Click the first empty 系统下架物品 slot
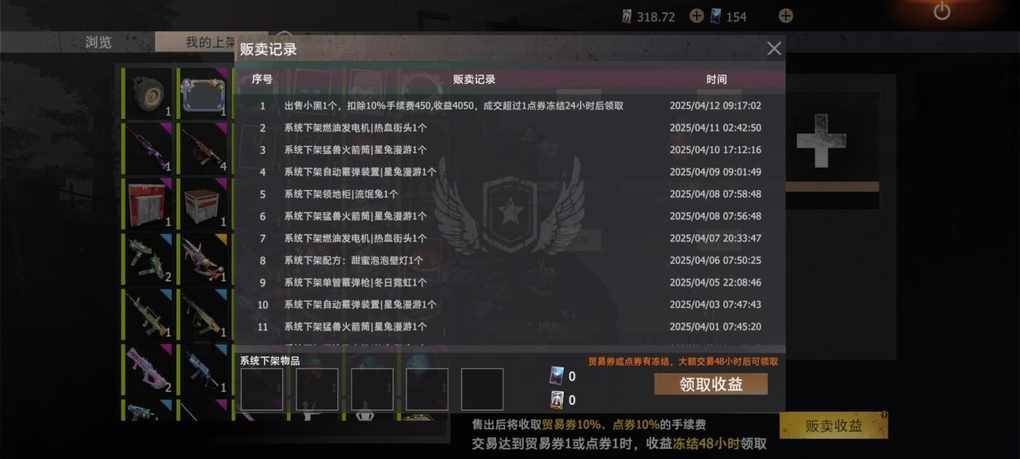This screenshot has height=459, width=1020. tap(262, 389)
